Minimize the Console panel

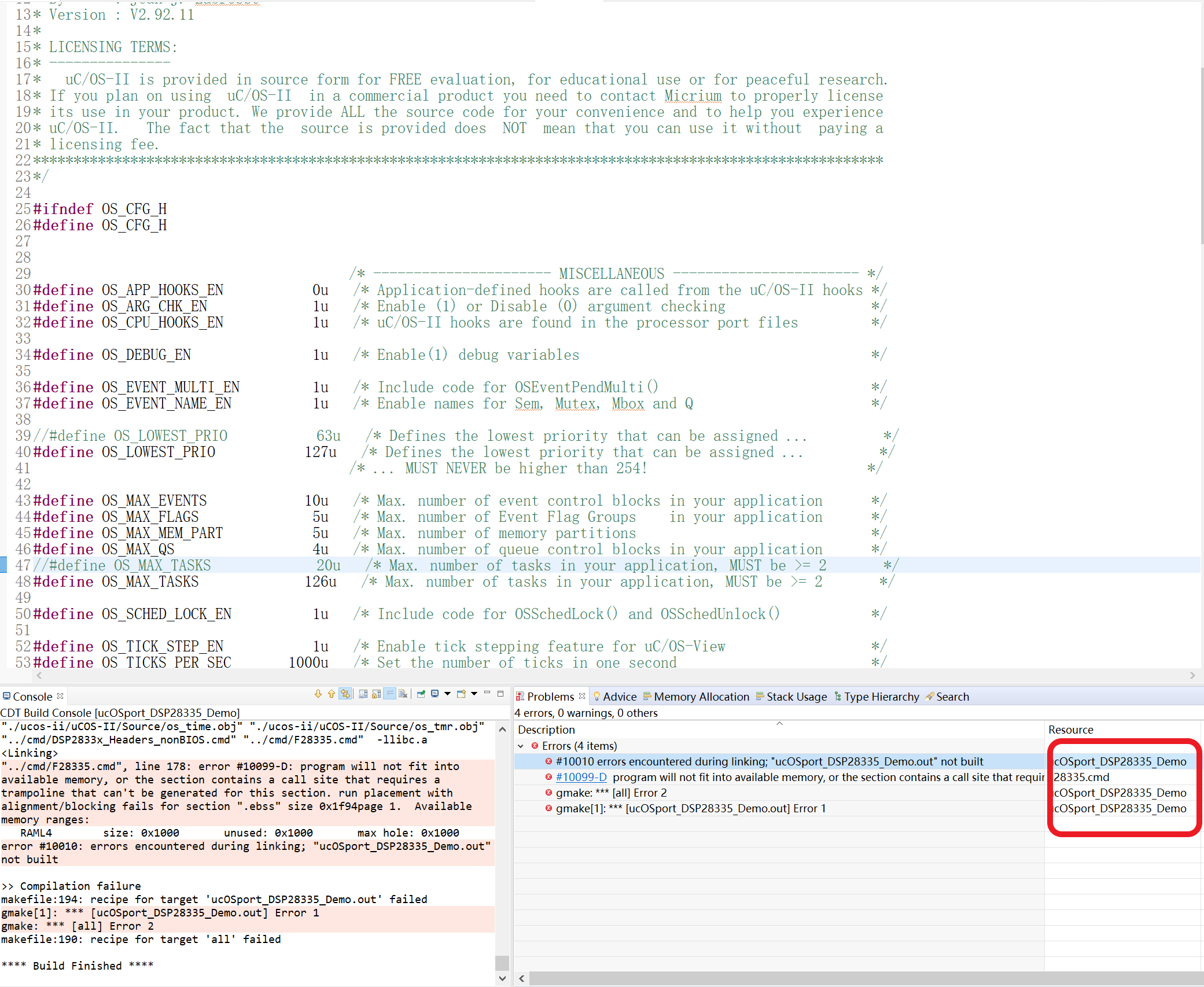(487, 693)
